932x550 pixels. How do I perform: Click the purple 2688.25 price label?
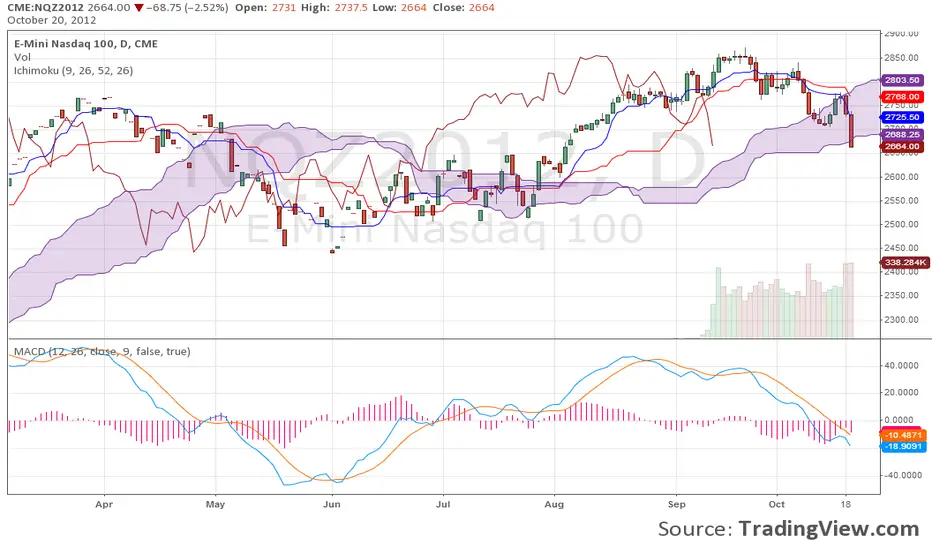[902, 135]
